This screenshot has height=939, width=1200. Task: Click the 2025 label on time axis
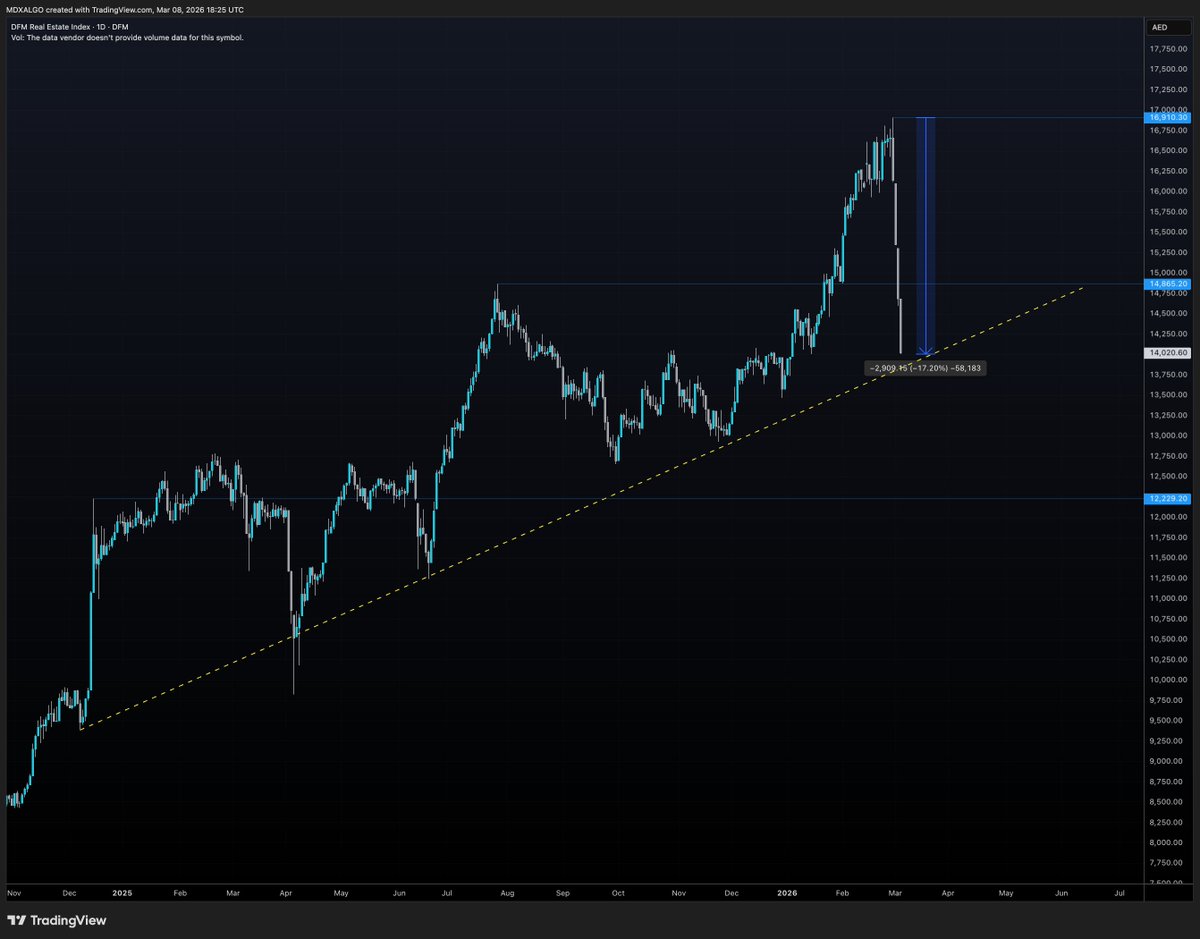123,891
